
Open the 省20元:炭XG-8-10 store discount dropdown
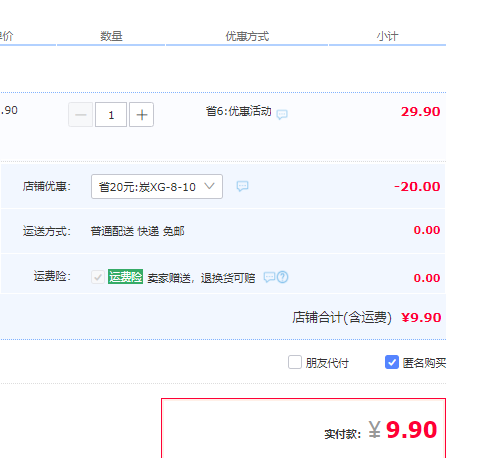[x=157, y=187]
